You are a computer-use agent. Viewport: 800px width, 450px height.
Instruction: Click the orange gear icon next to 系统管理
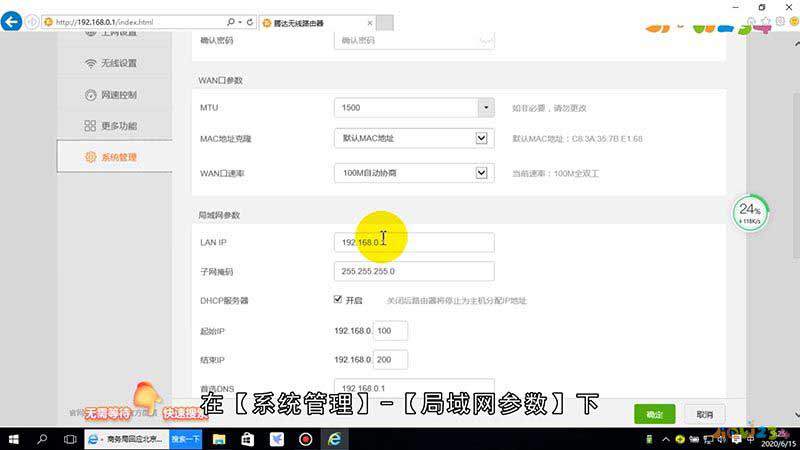point(90,157)
